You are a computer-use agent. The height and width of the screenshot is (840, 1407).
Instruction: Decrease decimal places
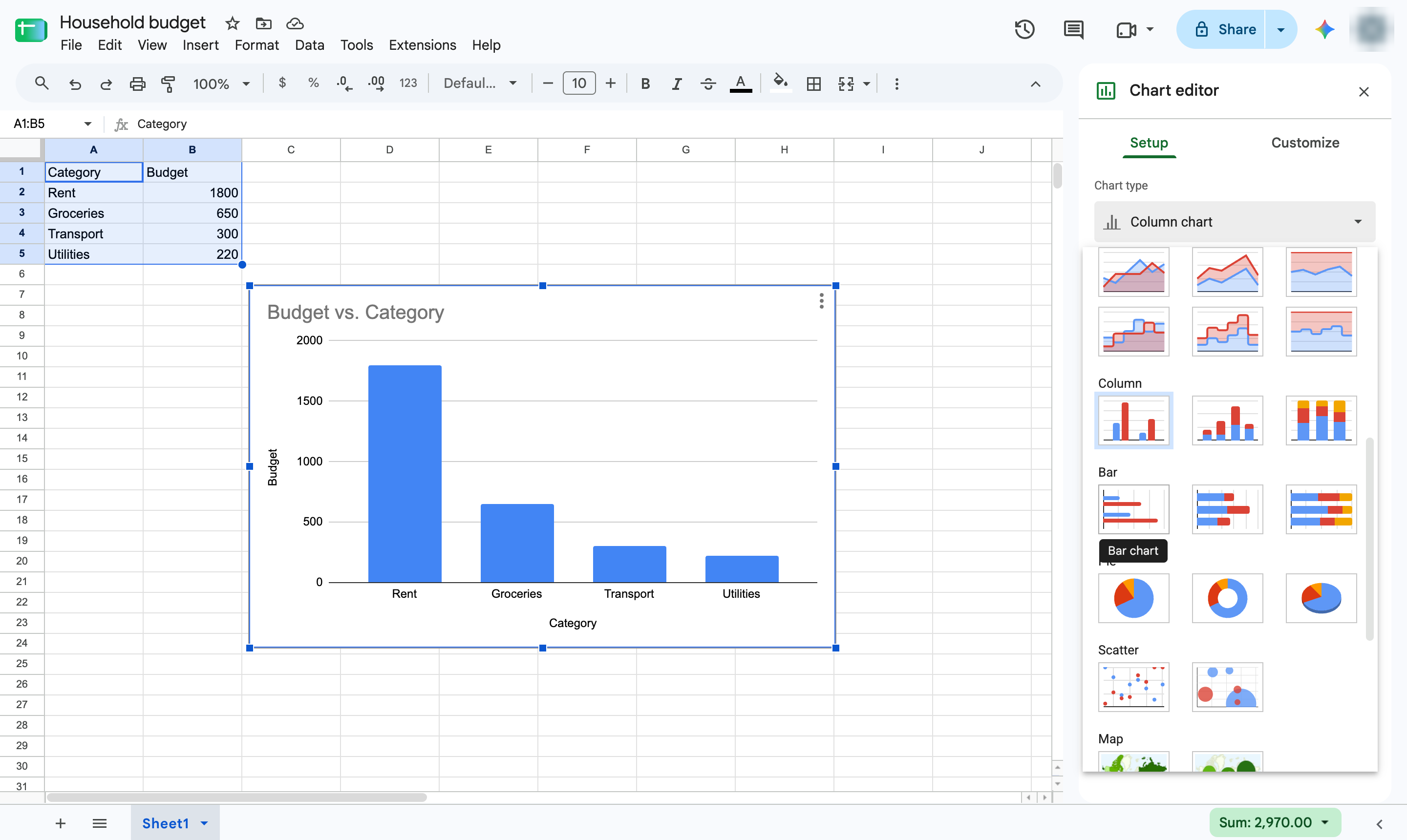tap(344, 84)
